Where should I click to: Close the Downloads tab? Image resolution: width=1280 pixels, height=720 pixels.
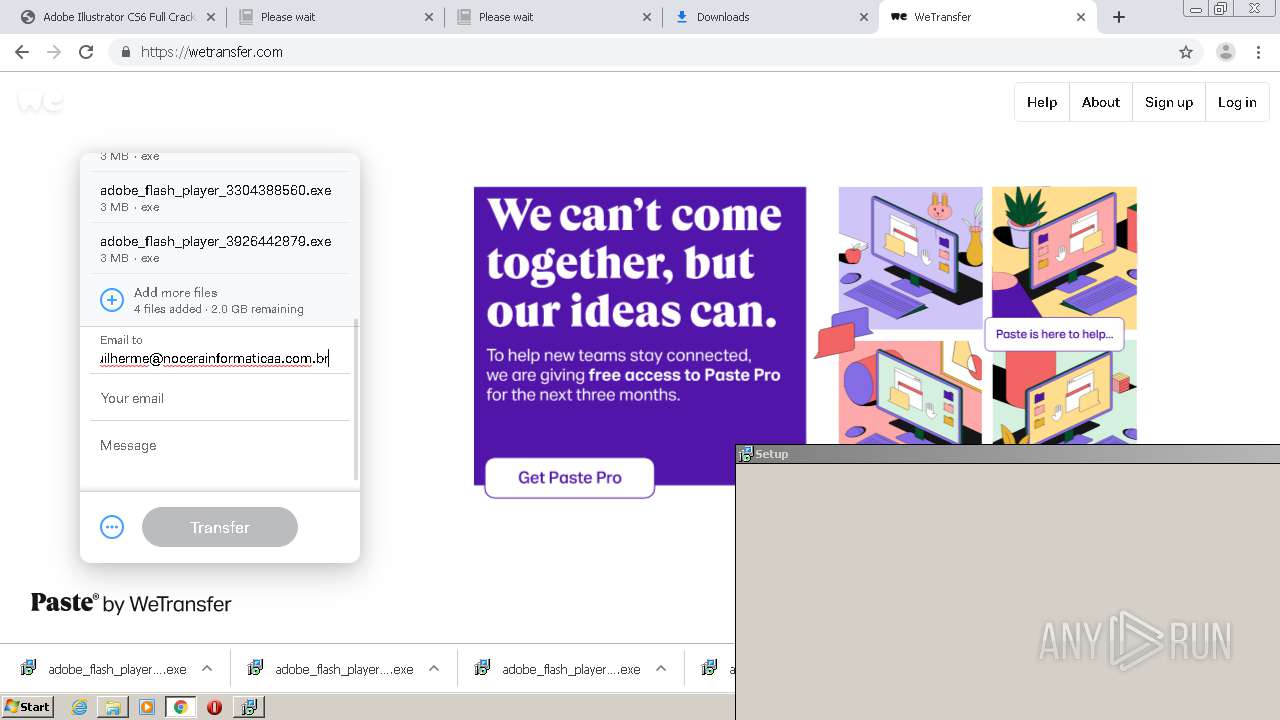864,17
